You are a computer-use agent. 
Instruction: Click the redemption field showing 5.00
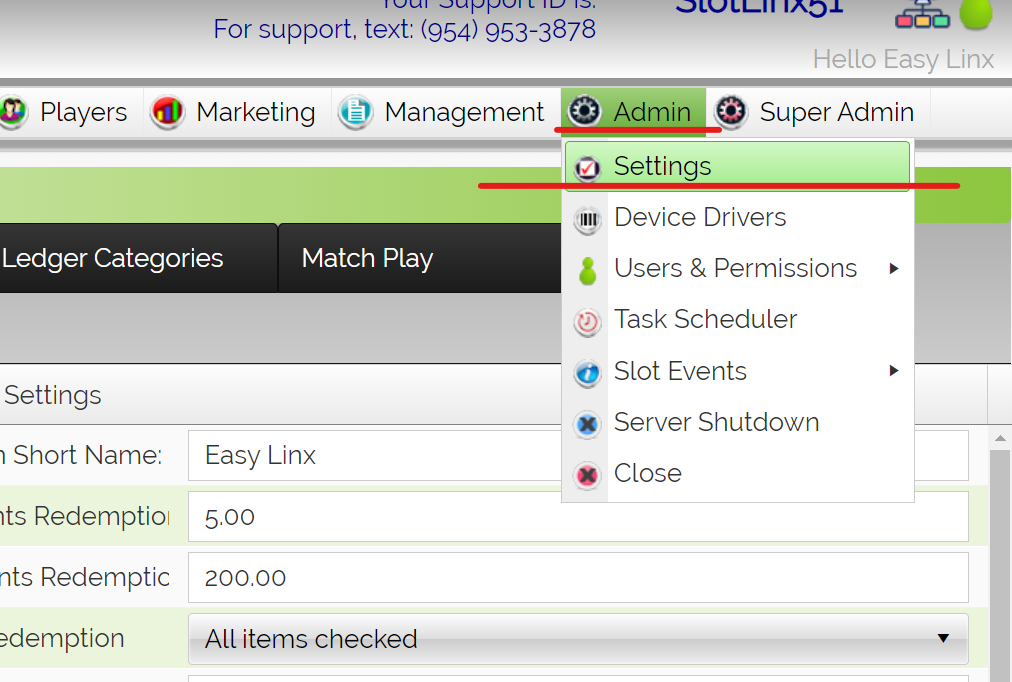[578, 517]
